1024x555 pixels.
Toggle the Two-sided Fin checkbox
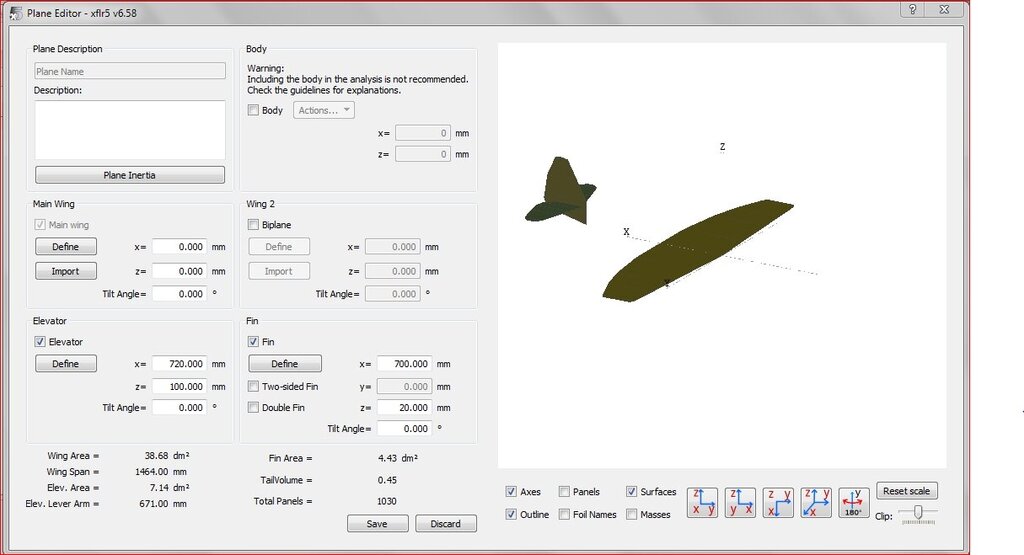point(253,386)
